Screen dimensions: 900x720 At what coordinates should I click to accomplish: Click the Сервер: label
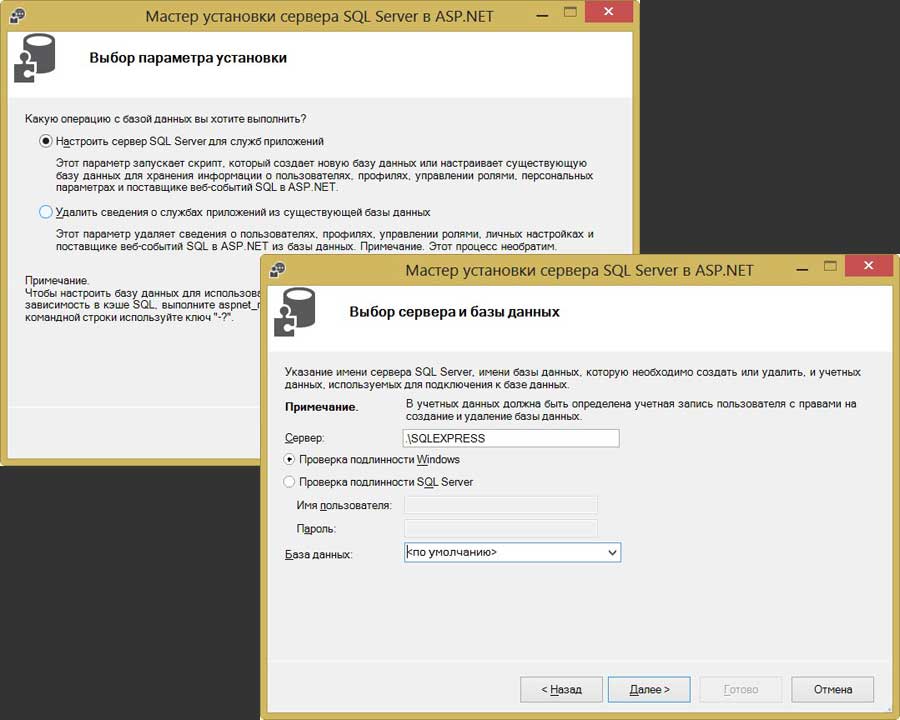click(x=304, y=438)
